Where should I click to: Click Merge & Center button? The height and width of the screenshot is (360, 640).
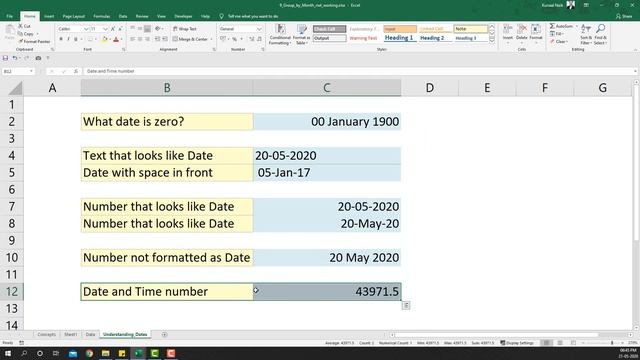click(190, 39)
